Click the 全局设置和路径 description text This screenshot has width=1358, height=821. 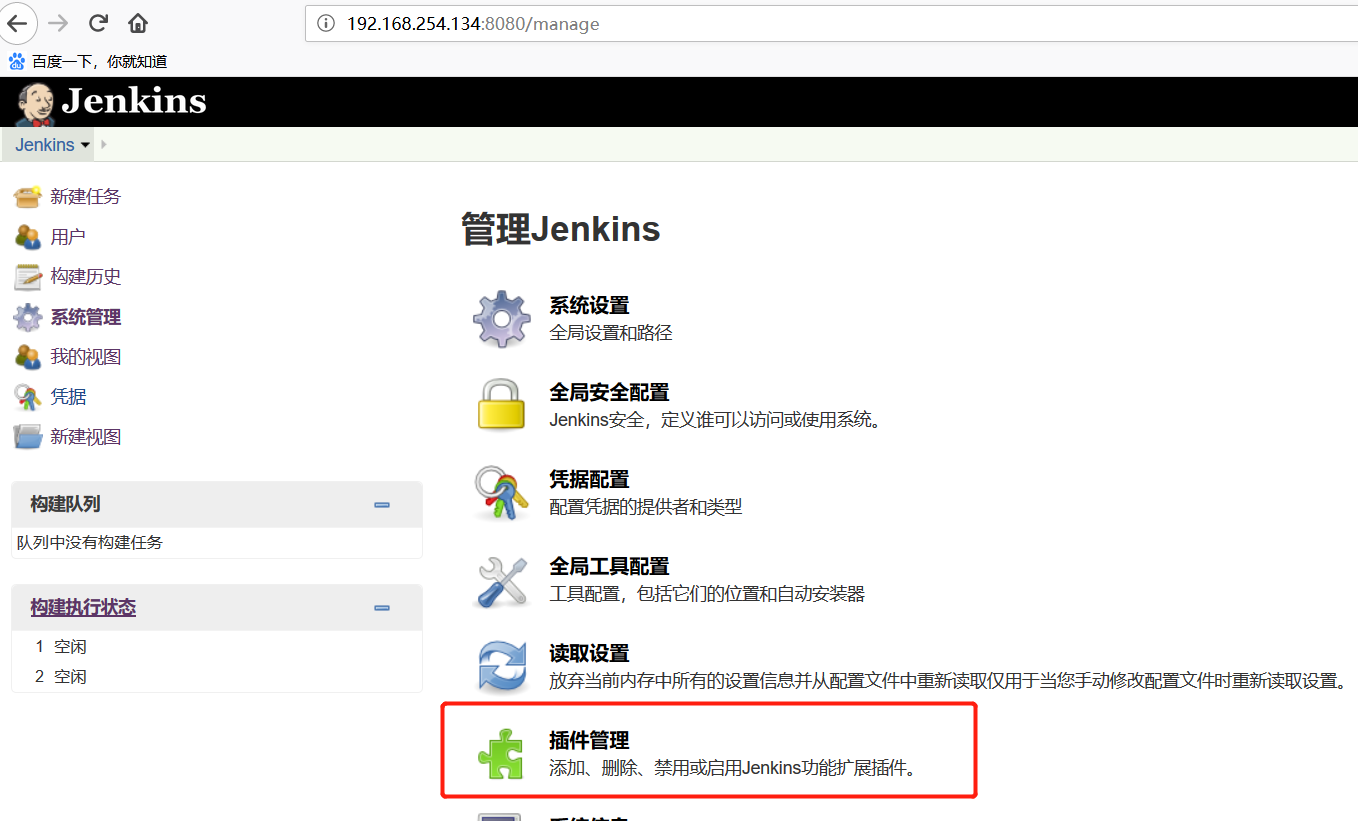pos(611,333)
